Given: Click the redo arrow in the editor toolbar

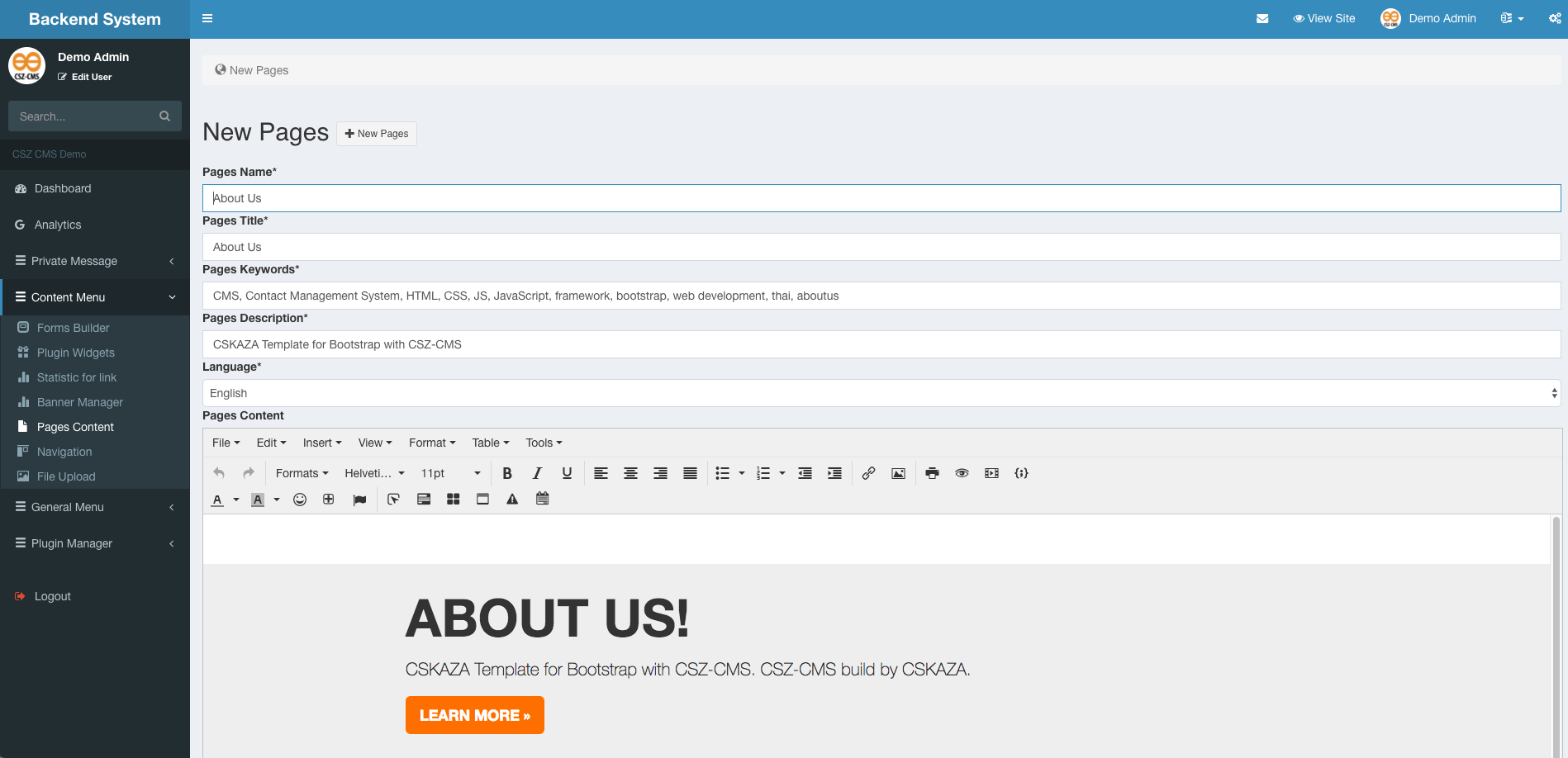Looking at the screenshot, I should pyautogui.click(x=249, y=473).
